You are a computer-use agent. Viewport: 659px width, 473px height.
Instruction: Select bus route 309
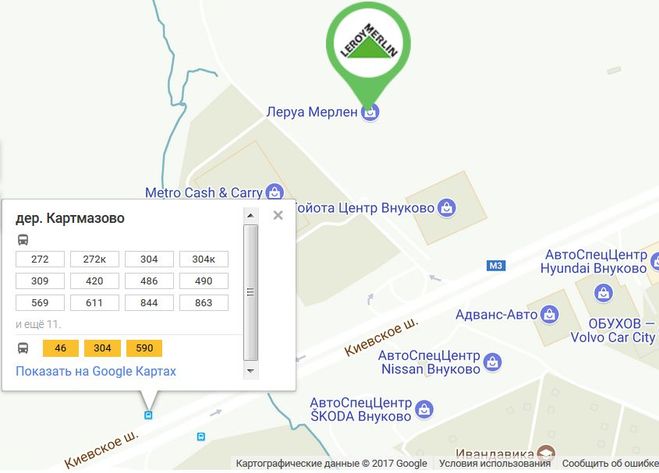(x=40, y=281)
